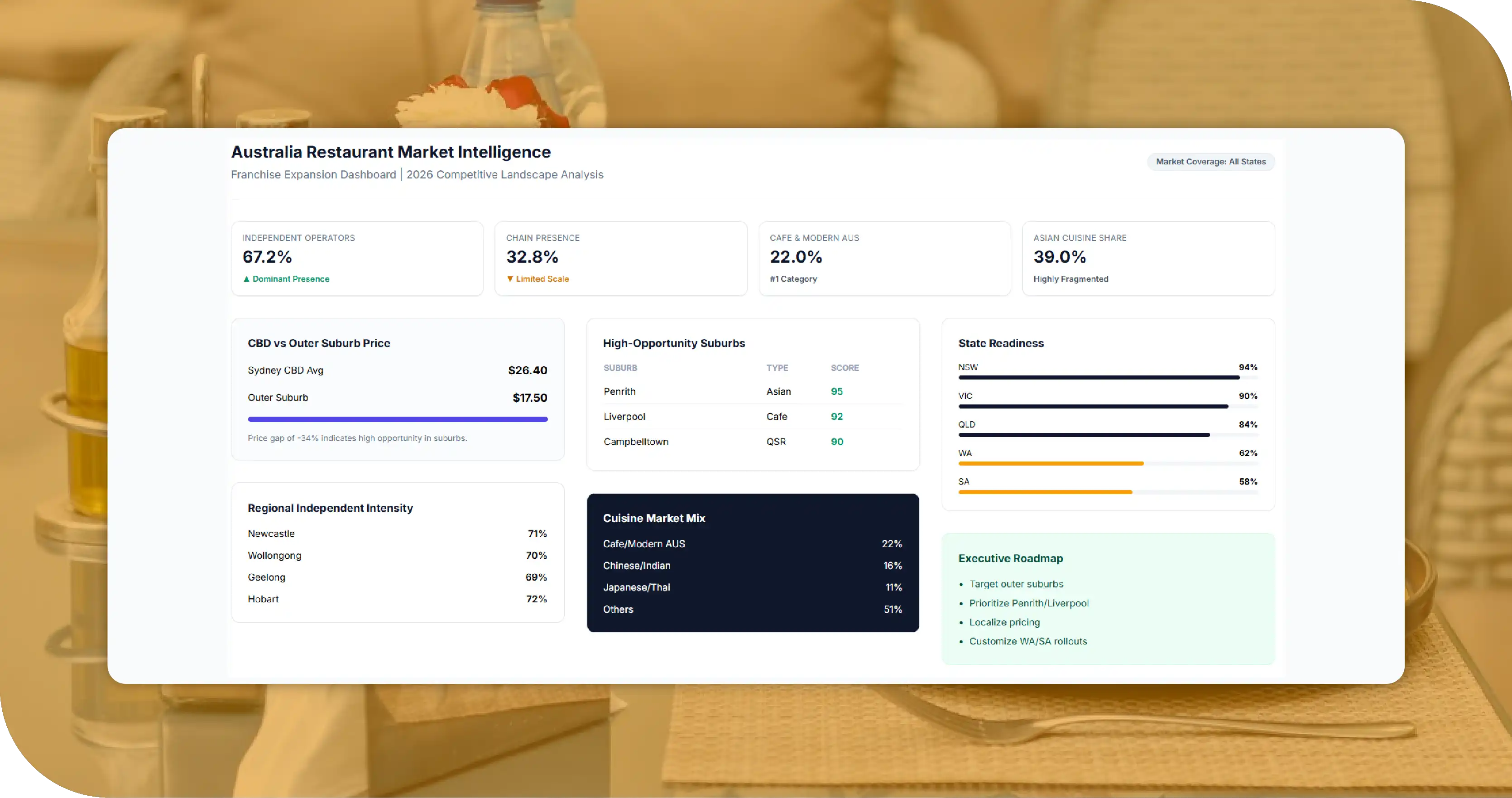Click the Regional Independent Intensity heading
This screenshot has height=798, width=1512.
(x=330, y=508)
